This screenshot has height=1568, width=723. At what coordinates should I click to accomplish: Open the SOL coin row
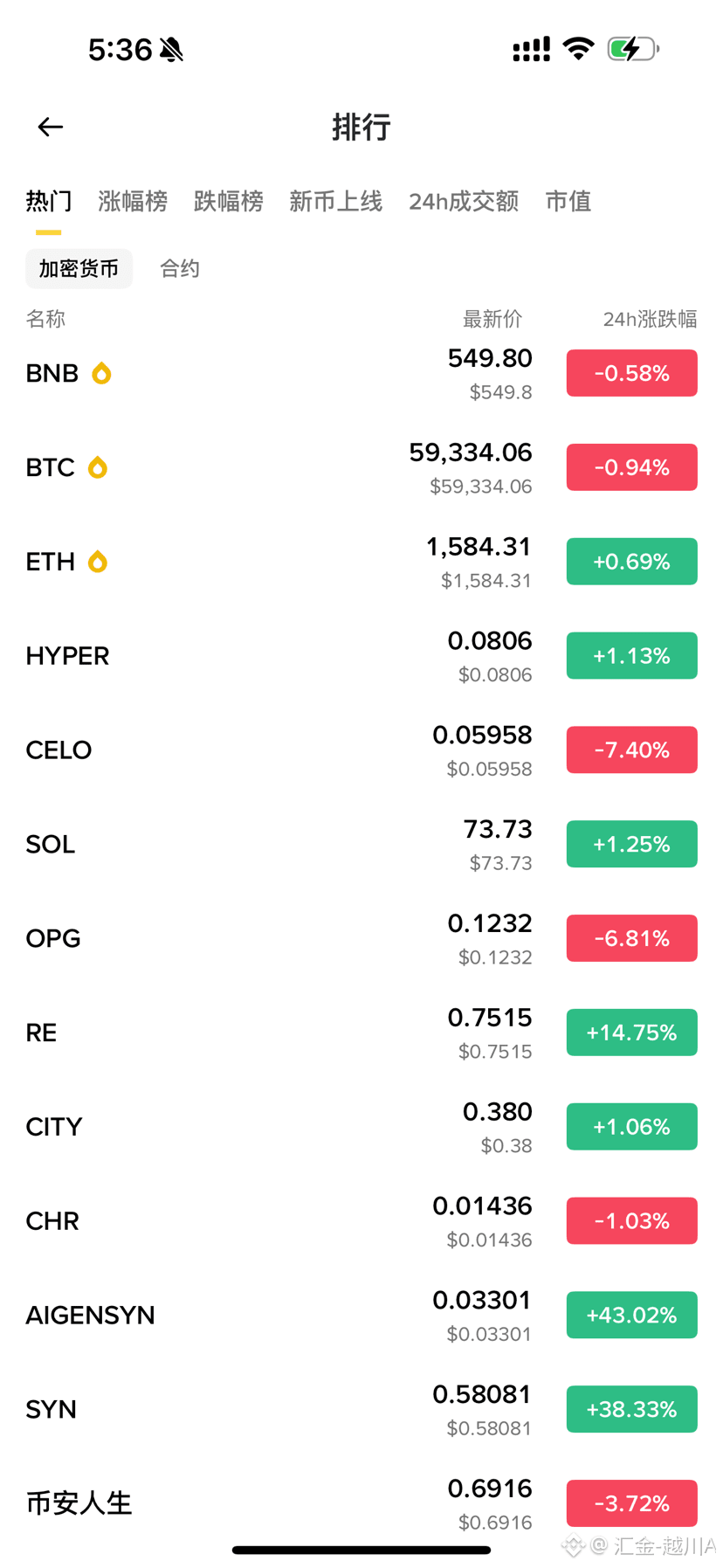[361, 845]
